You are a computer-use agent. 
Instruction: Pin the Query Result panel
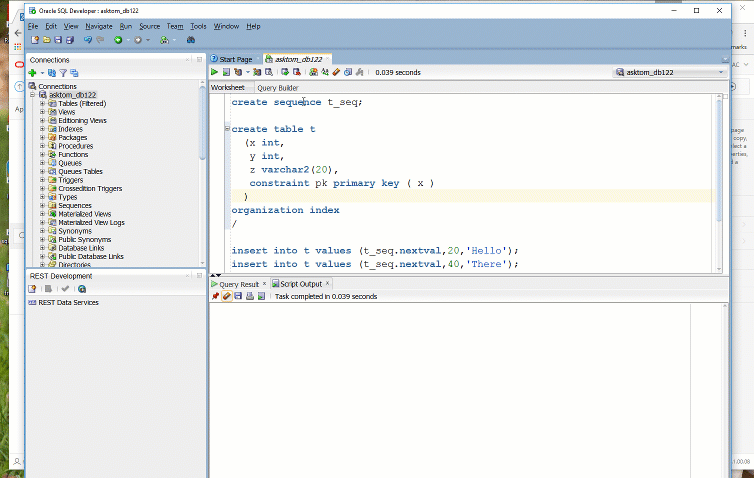click(215, 297)
